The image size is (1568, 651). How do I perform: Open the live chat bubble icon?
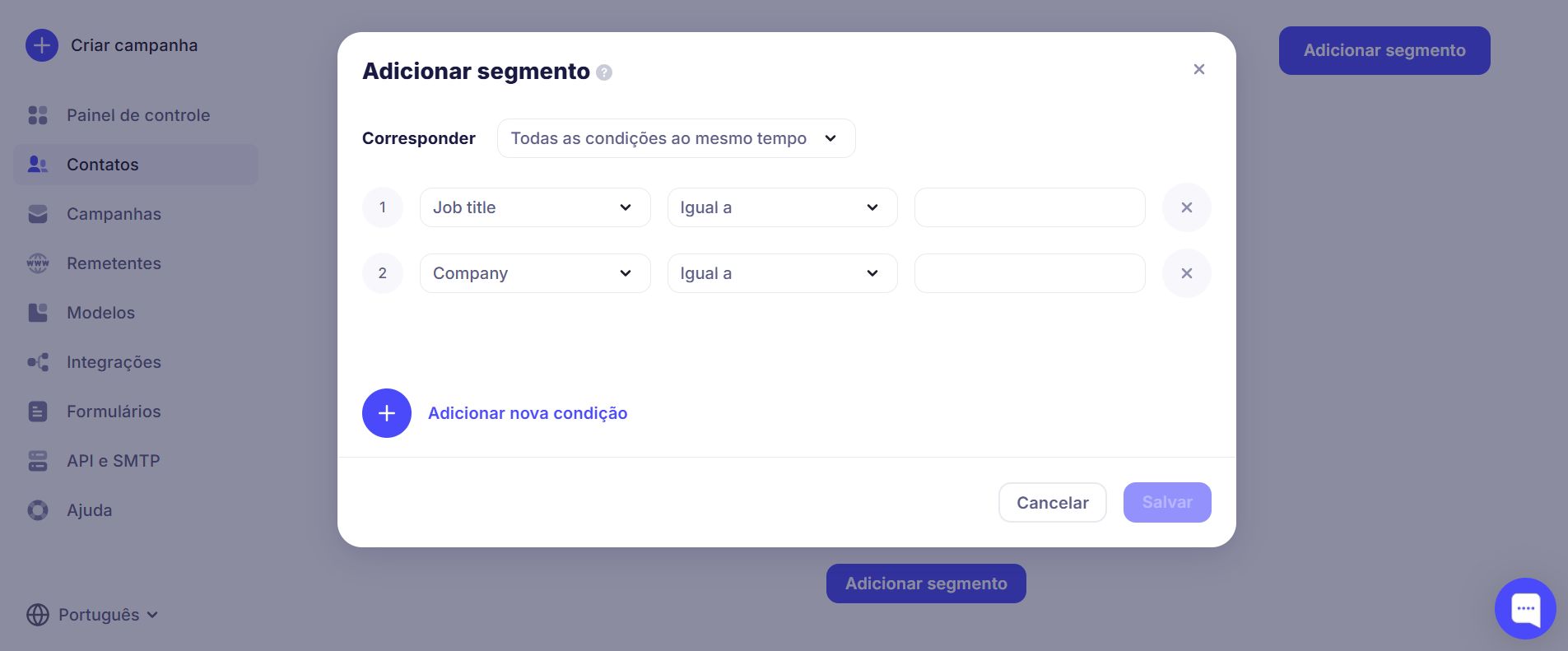pyautogui.click(x=1524, y=608)
